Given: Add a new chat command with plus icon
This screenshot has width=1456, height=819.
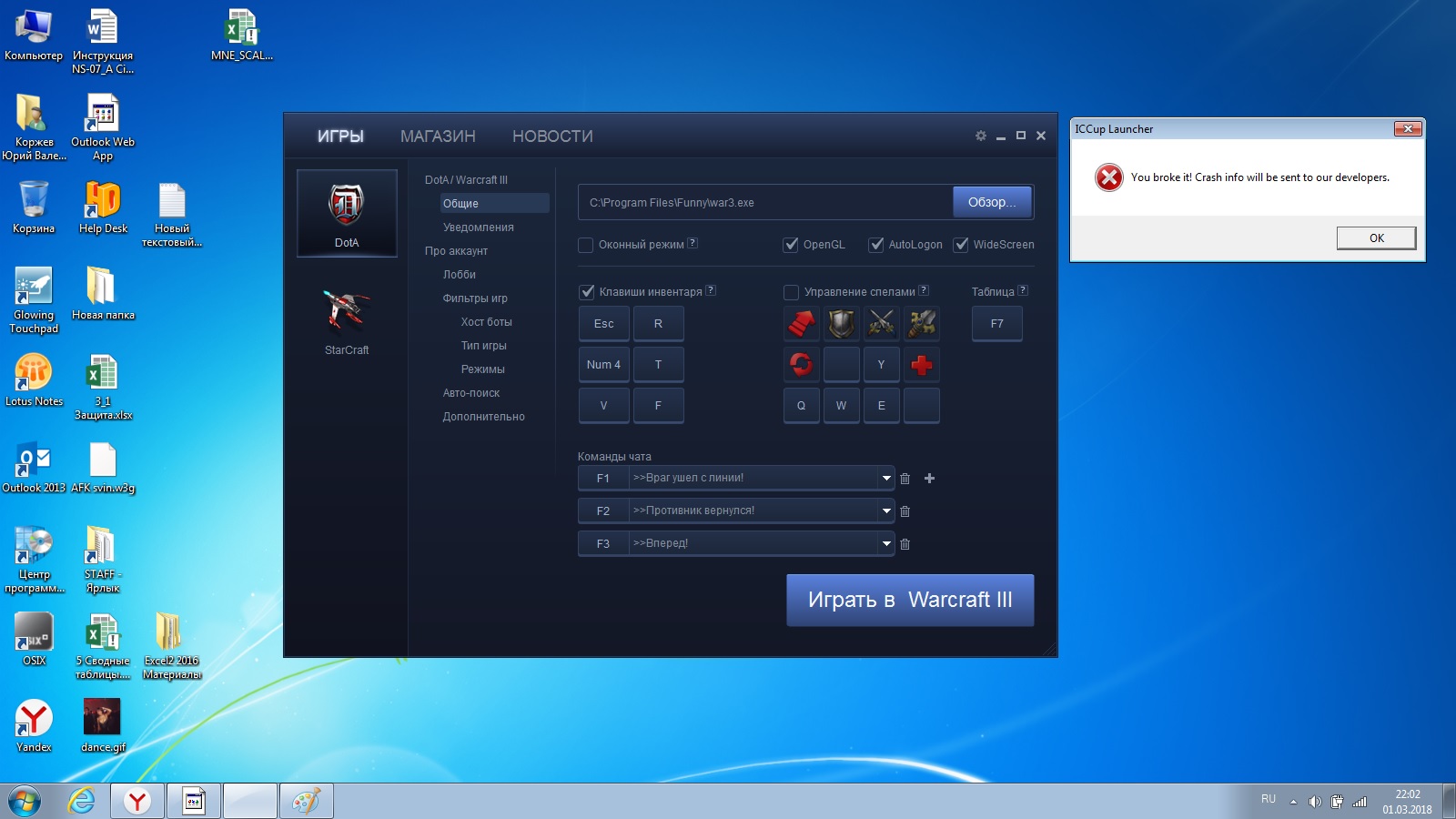Looking at the screenshot, I should pyautogui.click(x=929, y=479).
